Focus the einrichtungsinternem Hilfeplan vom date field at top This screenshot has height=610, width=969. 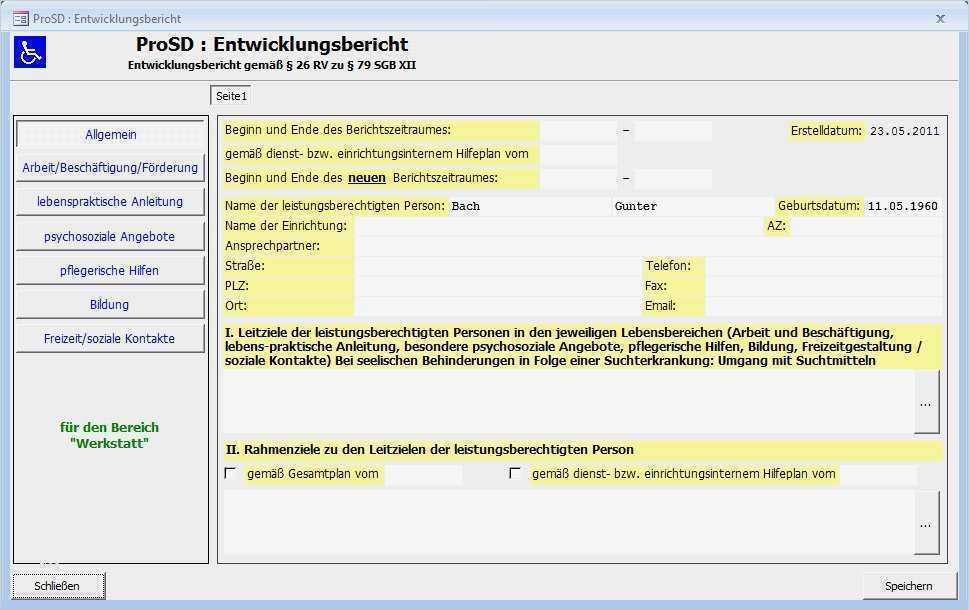coord(578,155)
